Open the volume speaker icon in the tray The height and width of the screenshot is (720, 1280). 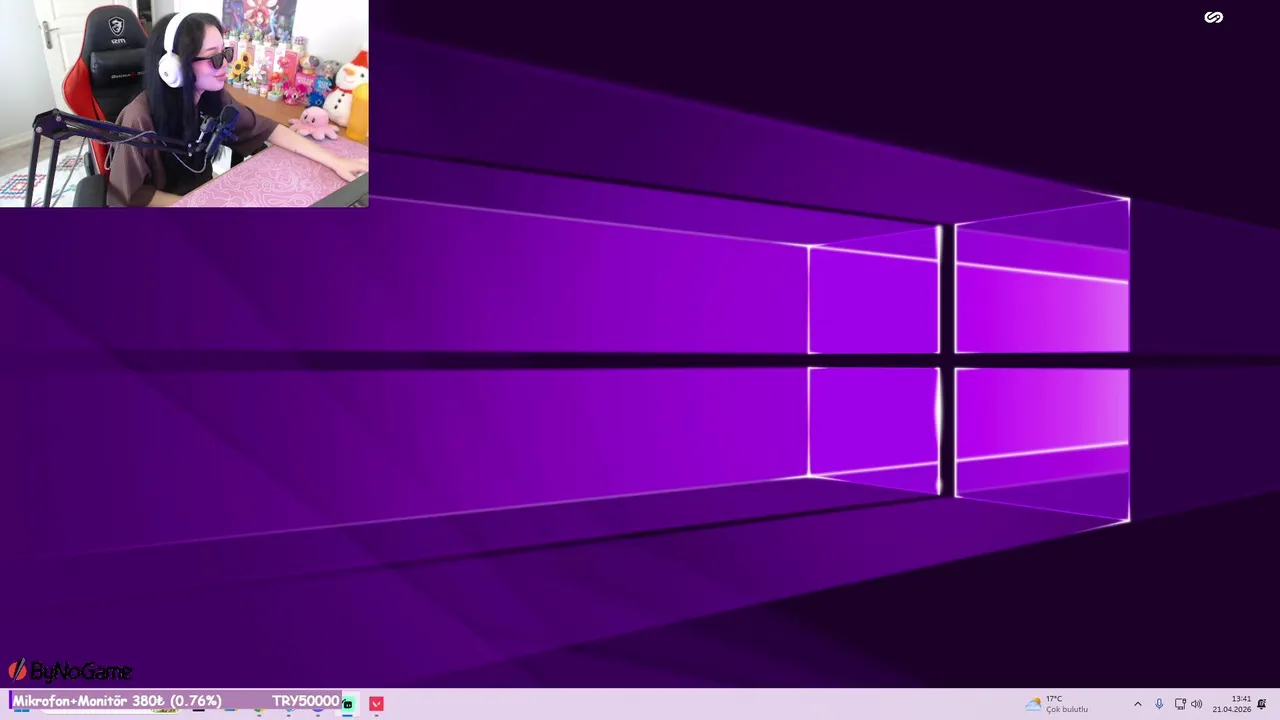(1197, 704)
